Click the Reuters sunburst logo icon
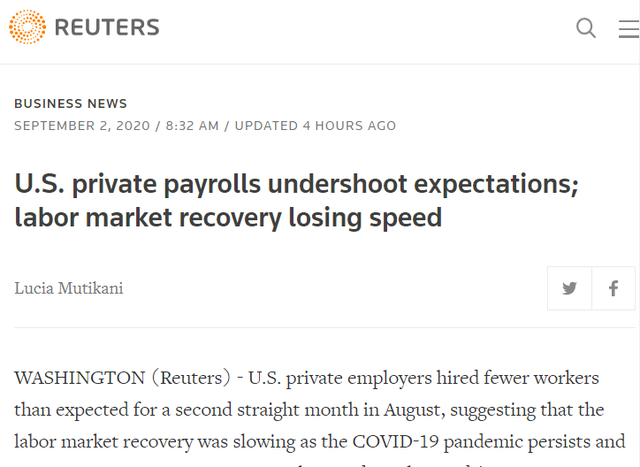 26,28
